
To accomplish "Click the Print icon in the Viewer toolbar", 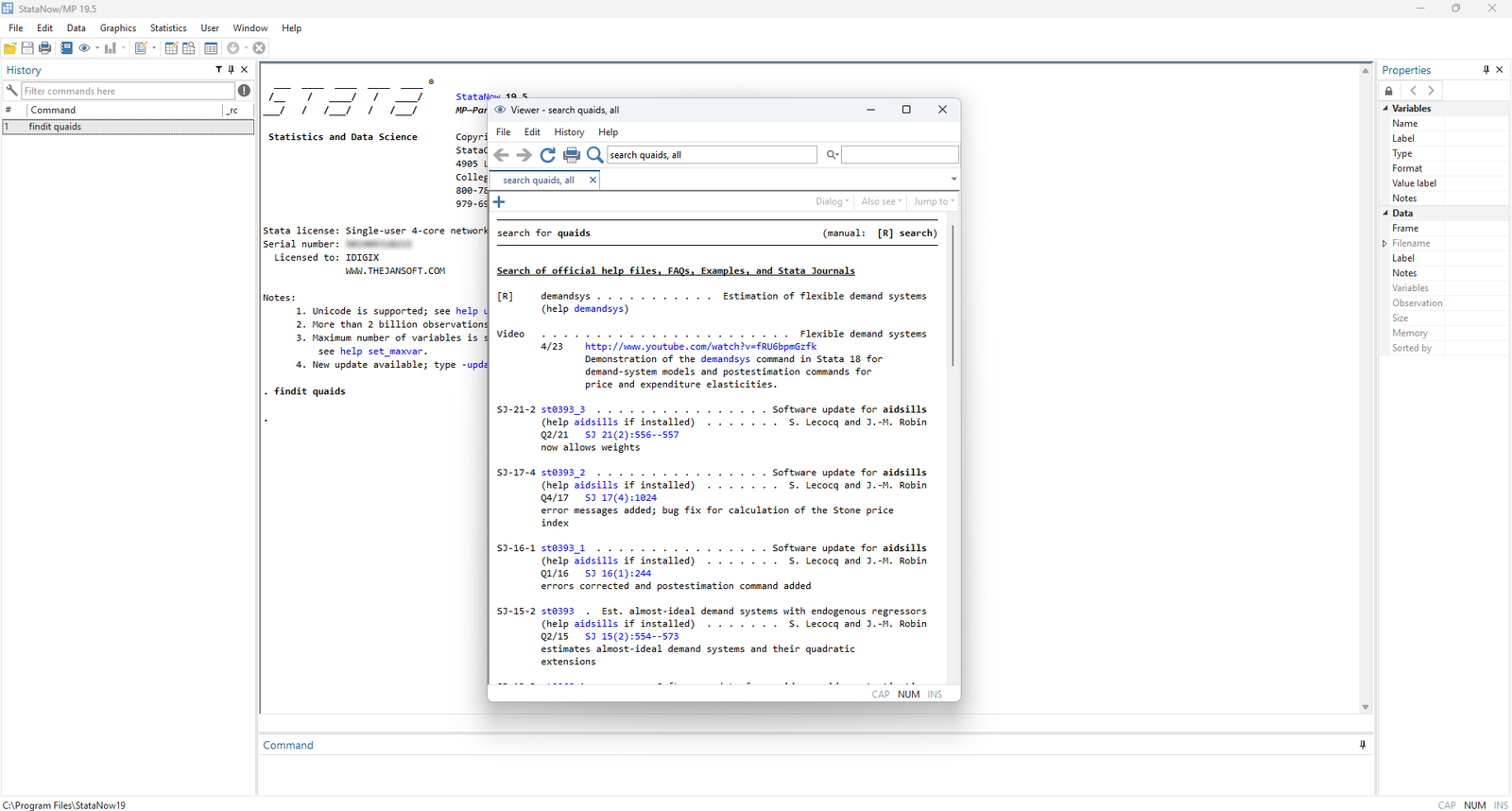I will [x=572, y=155].
